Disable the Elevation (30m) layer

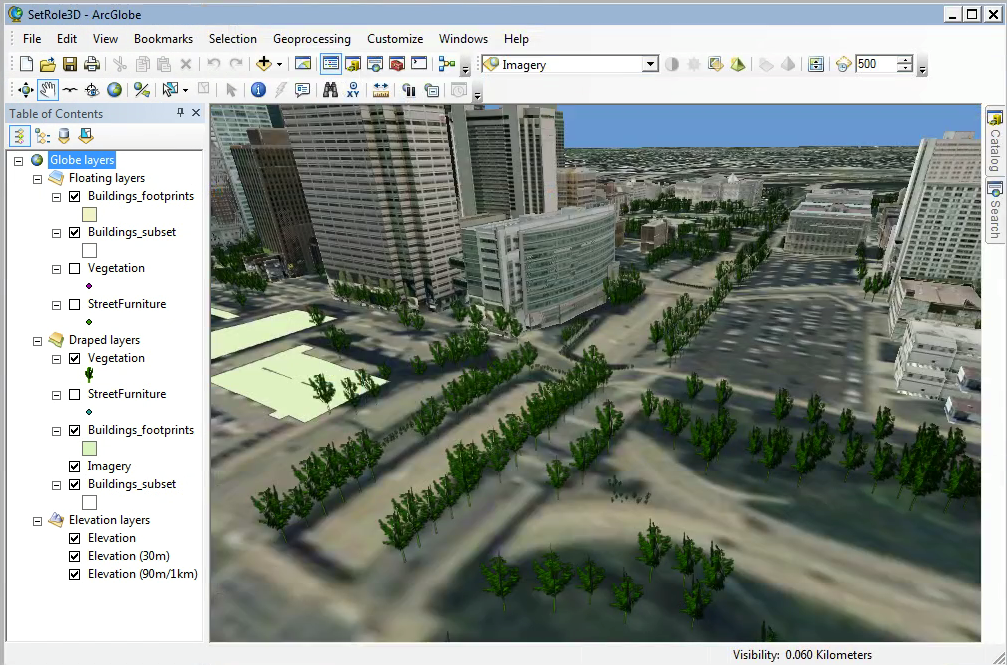74,556
